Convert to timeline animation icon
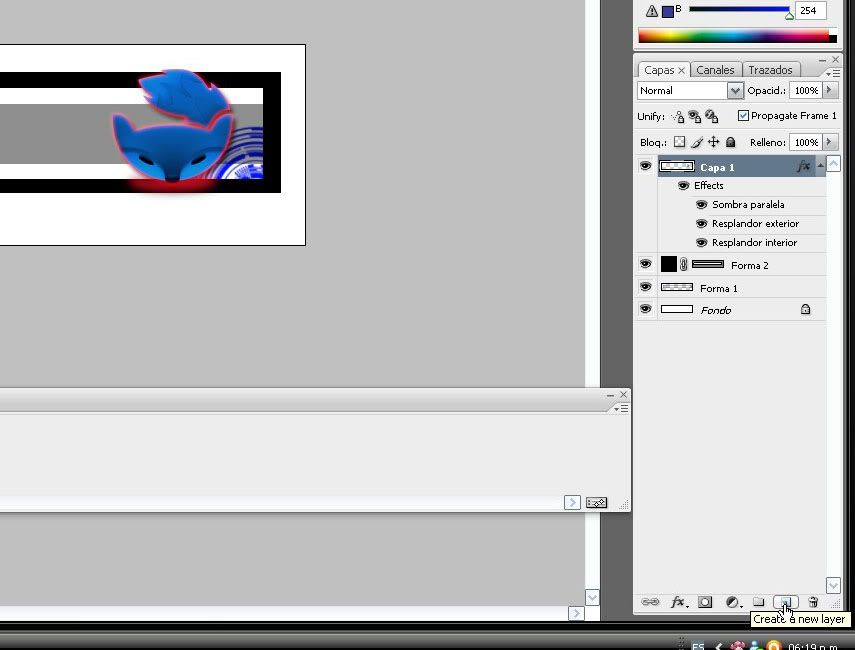This screenshot has width=855, height=650. click(x=597, y=503)
